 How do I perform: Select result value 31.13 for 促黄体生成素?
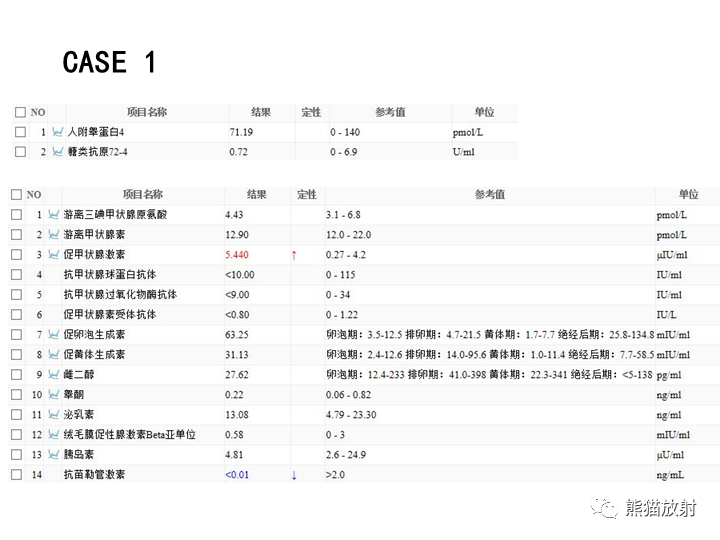237,354
